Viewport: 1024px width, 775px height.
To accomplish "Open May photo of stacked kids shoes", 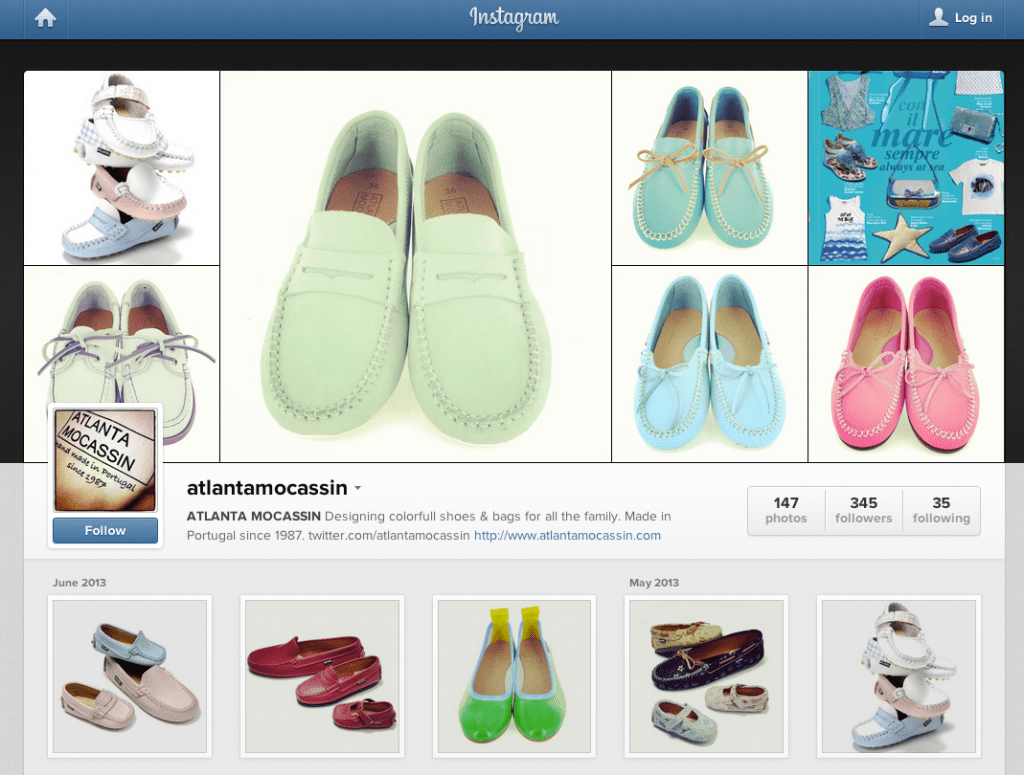I will [899, 676].
